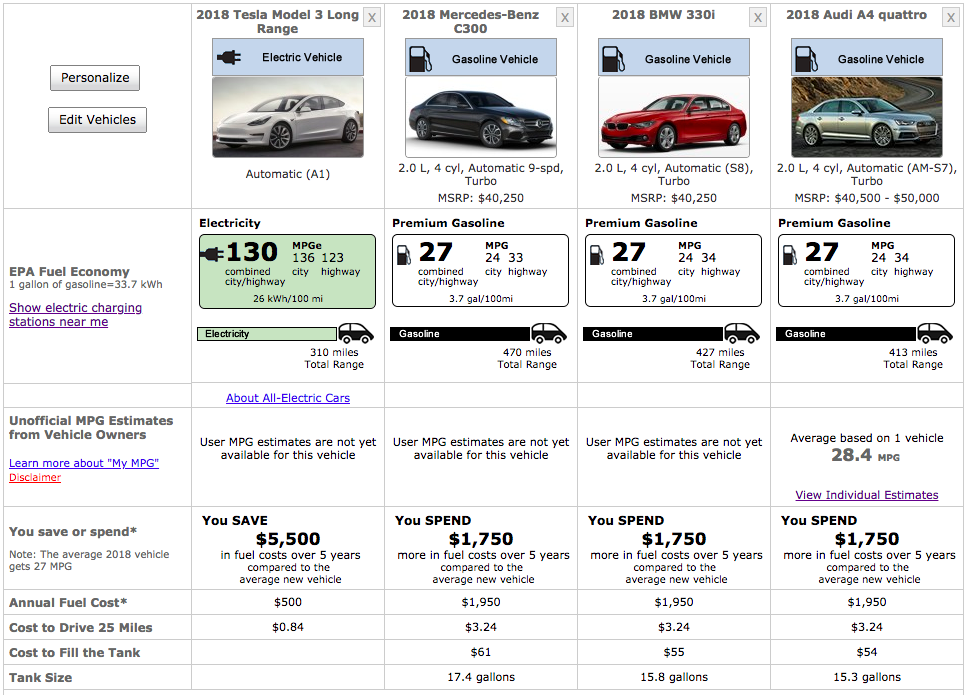Open the Mercedes-Benz C300 photo

[481, 117]
